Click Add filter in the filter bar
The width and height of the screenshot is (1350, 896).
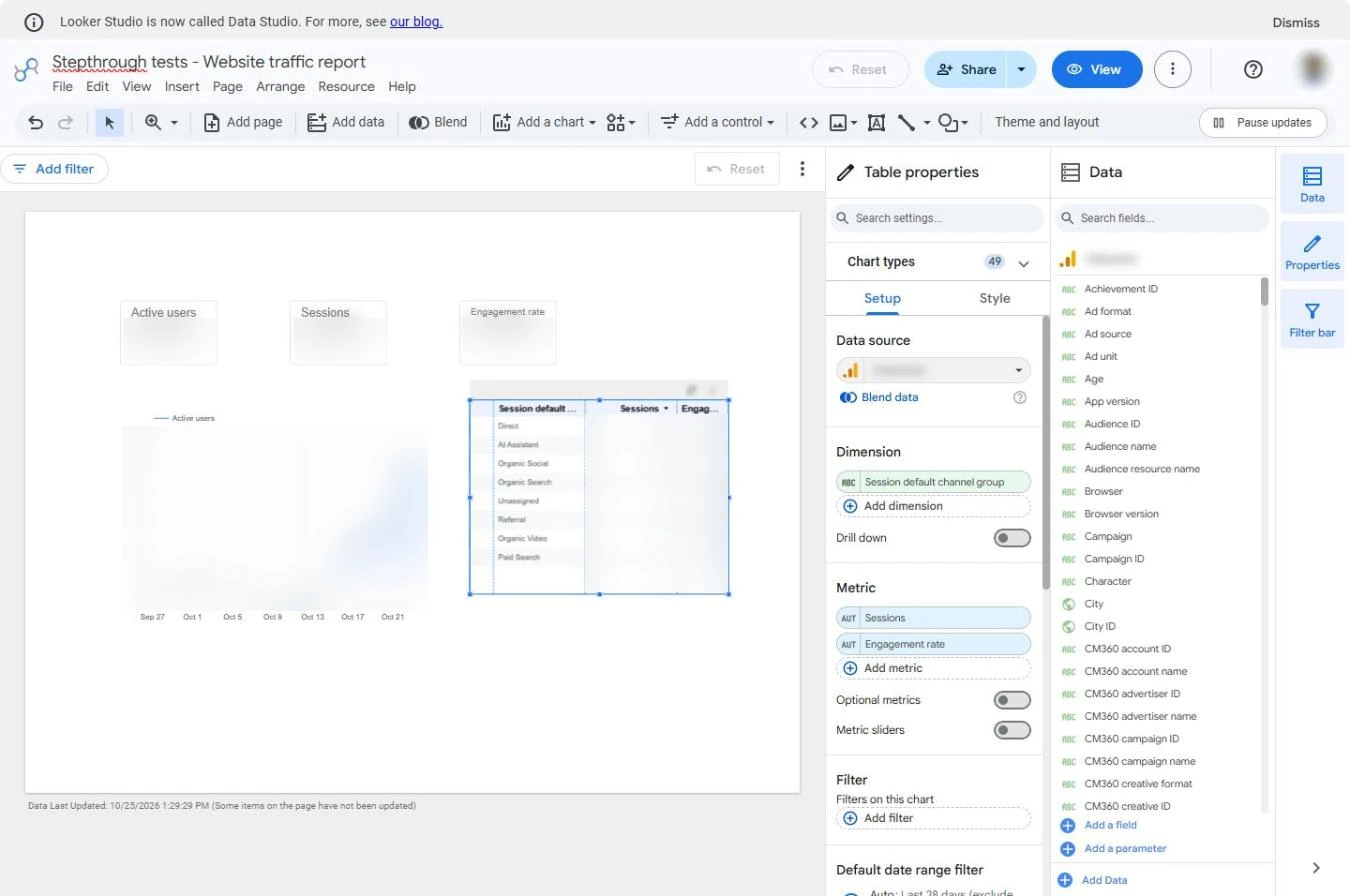pyautogui.click(x=54, y=169)
